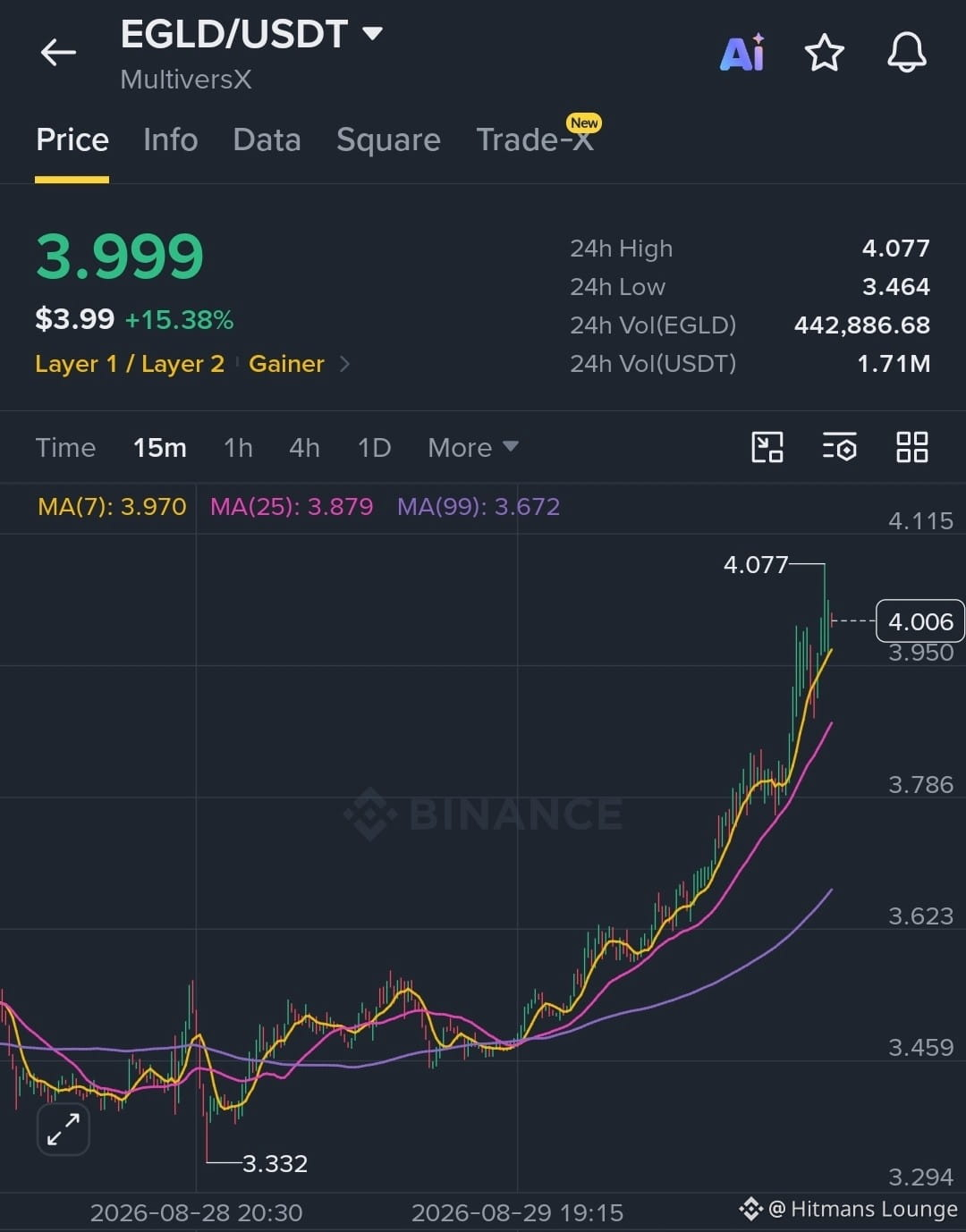Viewport: 966px width, 1232px height.
Task: Tap the 2026-08-28 20:30 time axis label
Action: [196, 1212]
